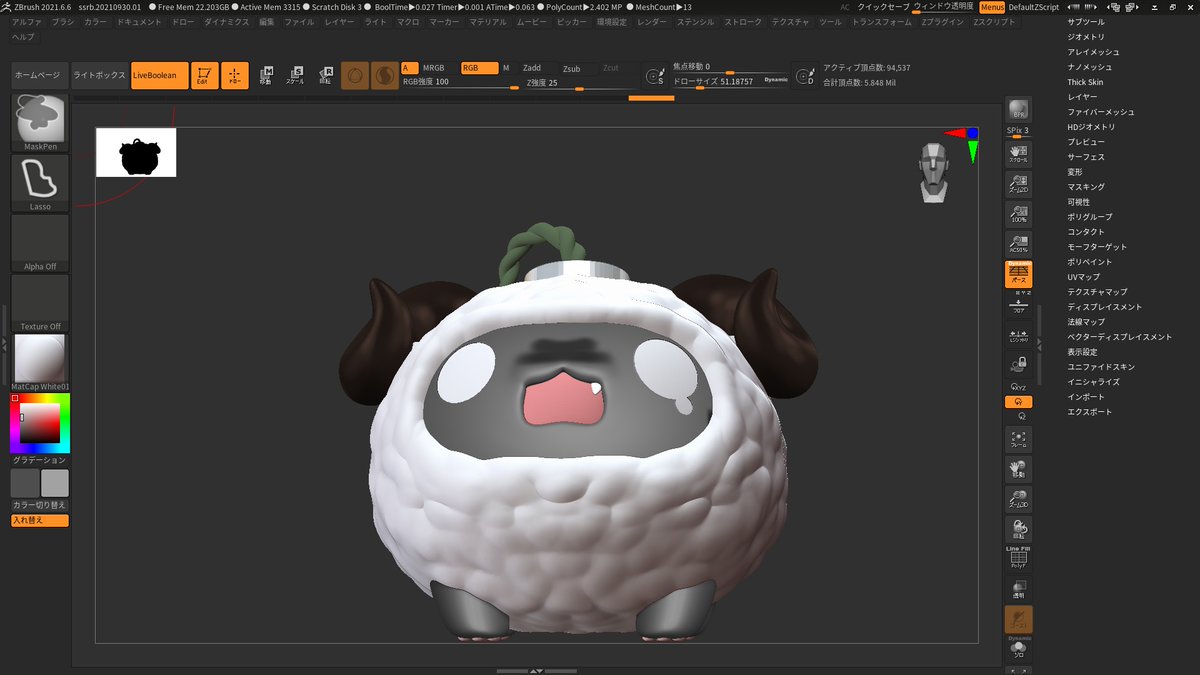This screenshot has height=675, width=1200.
Task: Click the silhouette thumbnail preview
Action: pos(136,152)
